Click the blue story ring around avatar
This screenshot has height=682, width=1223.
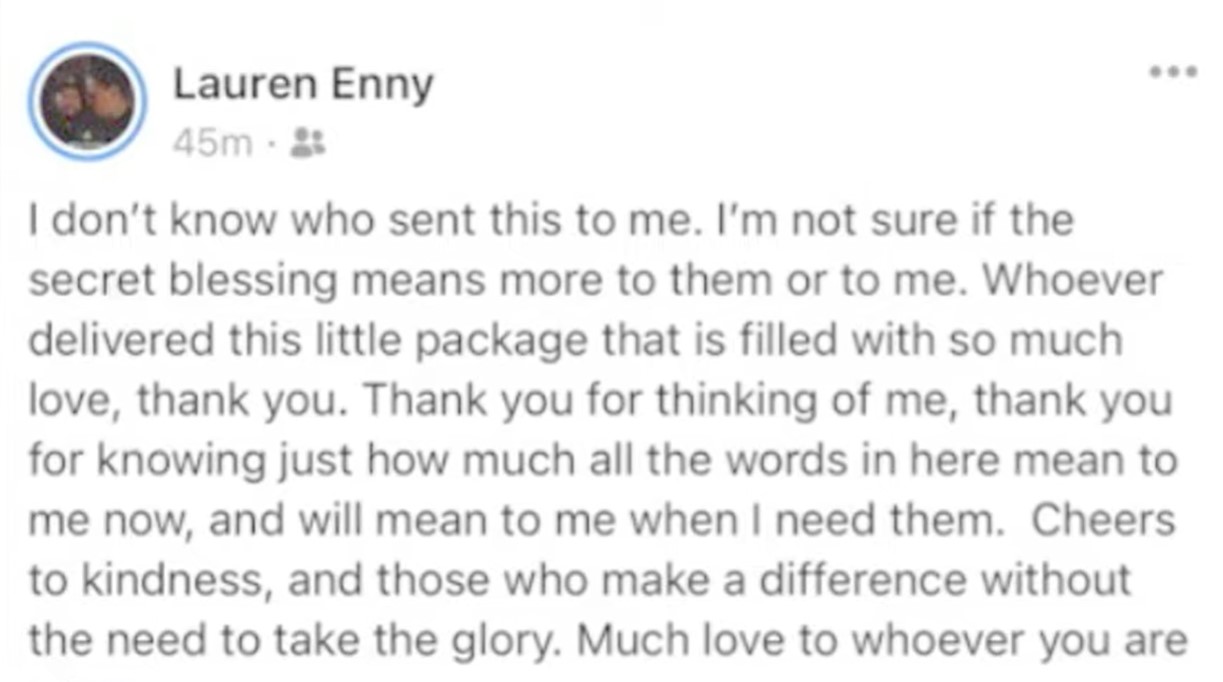(x=90, y=102)
